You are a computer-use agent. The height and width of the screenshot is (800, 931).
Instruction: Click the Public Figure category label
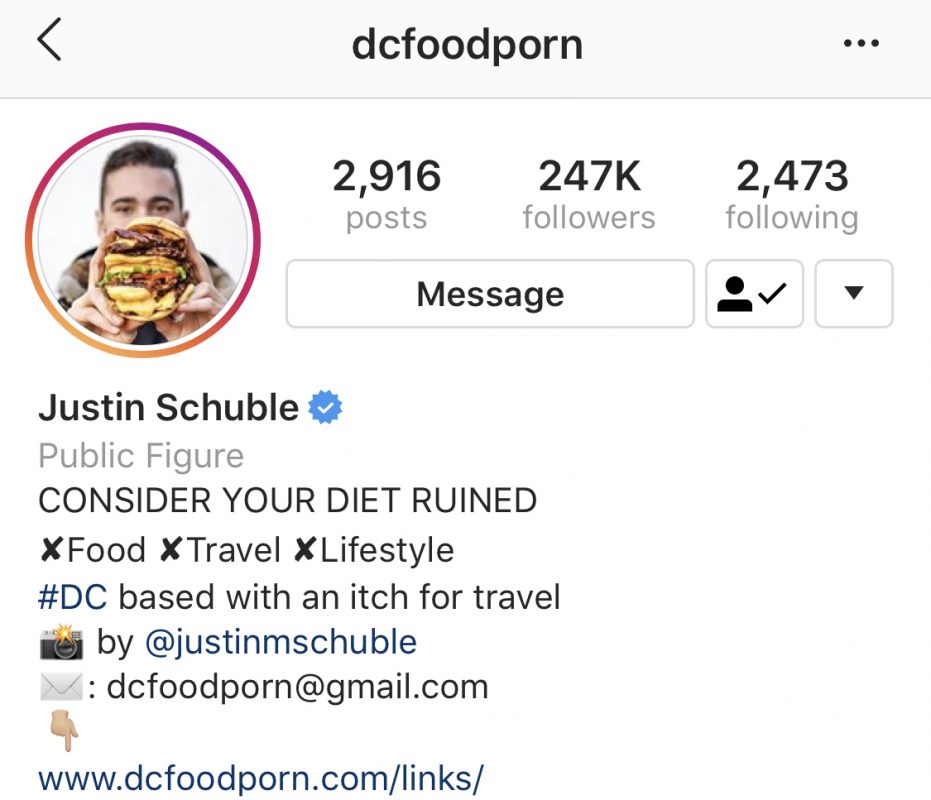pyautogui.click(x=141, y=456)
